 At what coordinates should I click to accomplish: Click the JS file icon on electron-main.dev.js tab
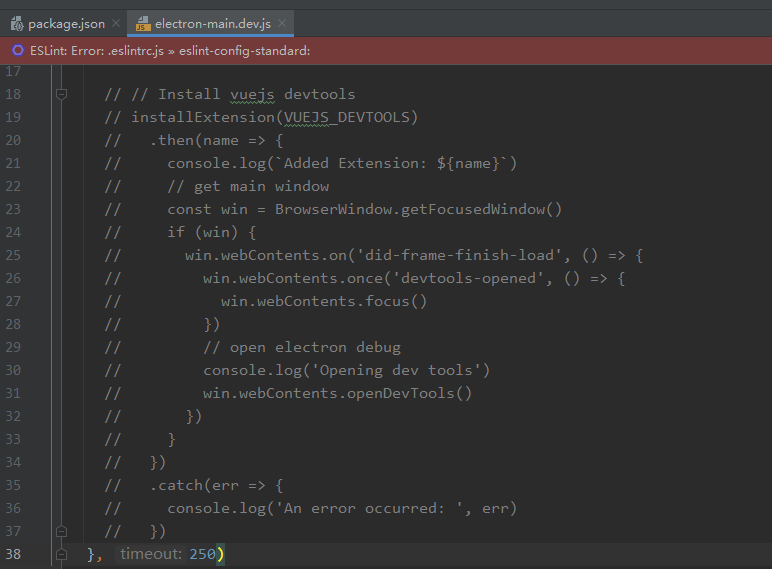coord(143,24)
